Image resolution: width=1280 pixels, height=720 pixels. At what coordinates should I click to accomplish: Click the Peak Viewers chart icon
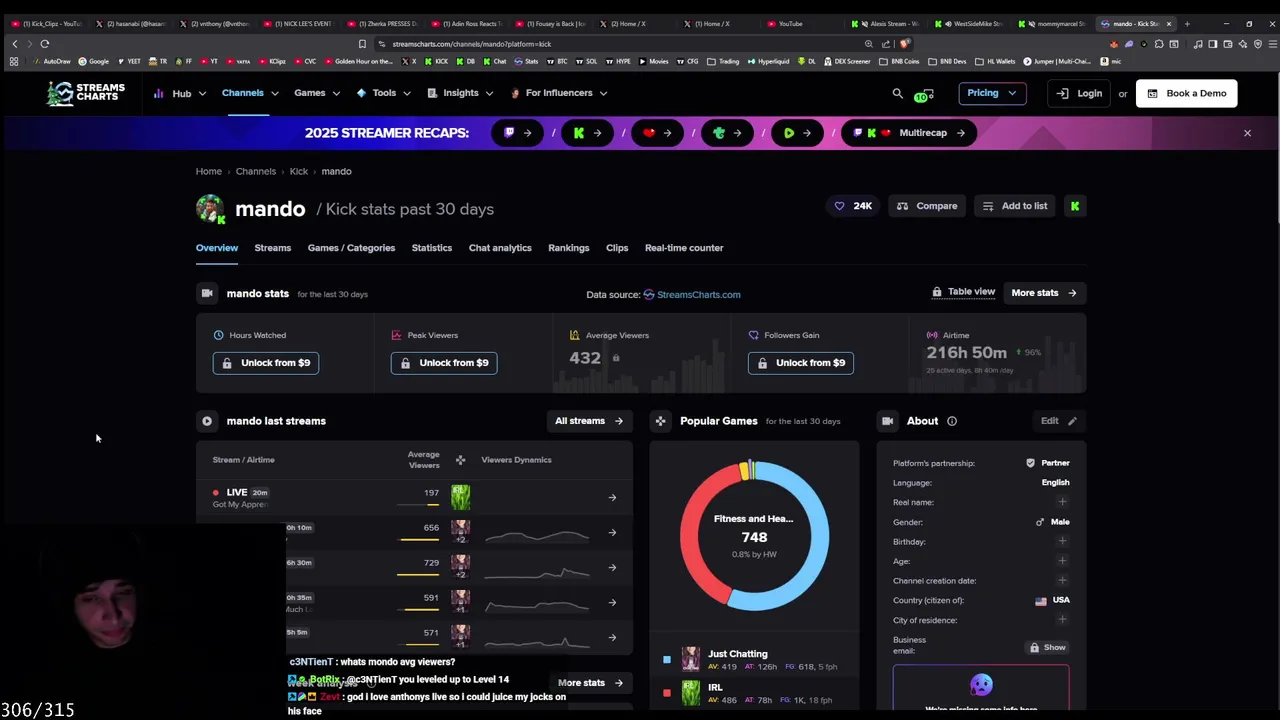pyautogui.click(x=397, y=335)
